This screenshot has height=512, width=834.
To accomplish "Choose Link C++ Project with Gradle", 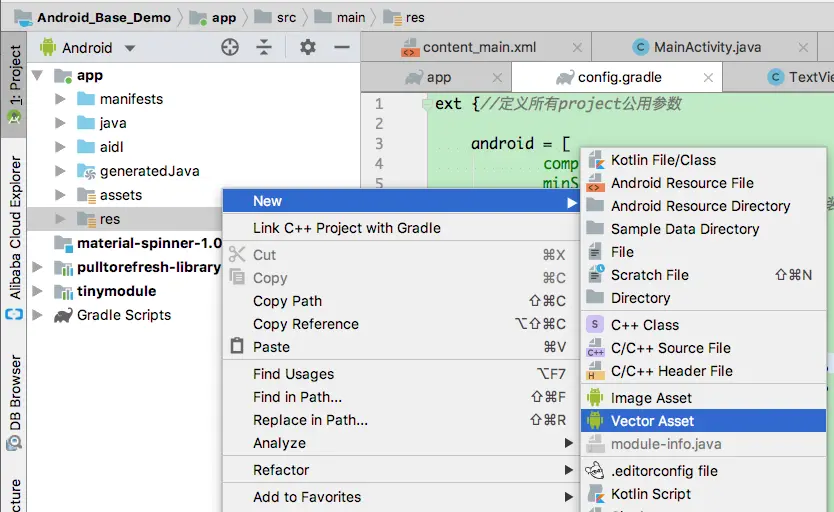I will point(401,228).
